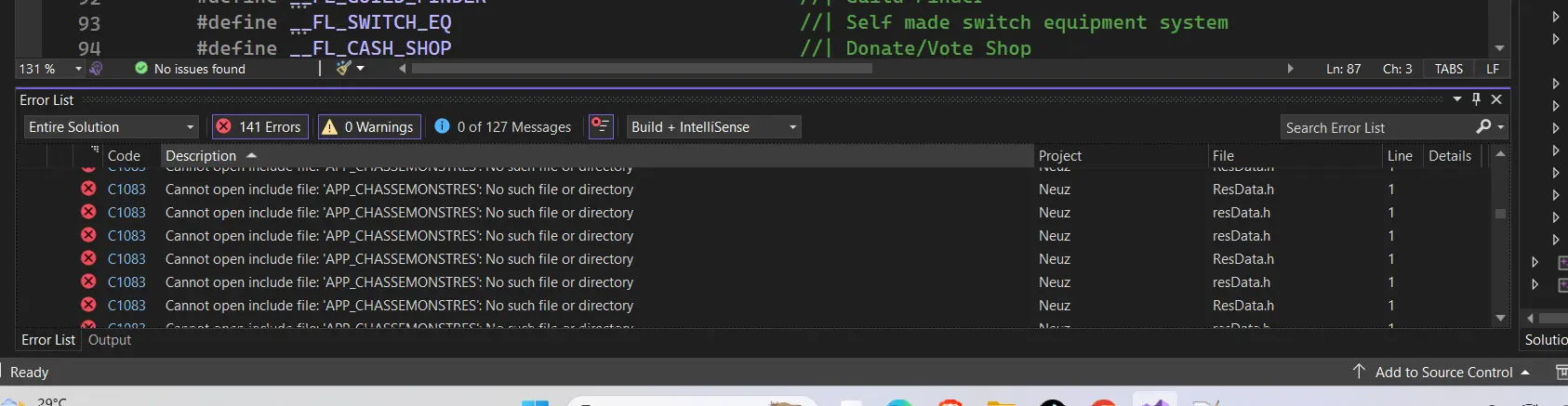The height and width of the screenshot is (406, 1568).
Task: Open the Build + IntelliSense source dropdown
Action: [x=714, y=127]
